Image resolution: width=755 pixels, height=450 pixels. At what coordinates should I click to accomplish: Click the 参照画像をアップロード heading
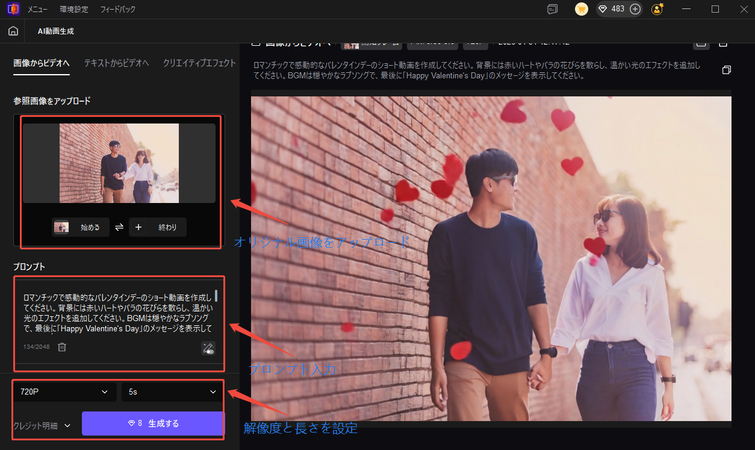(x=52, y=101)
